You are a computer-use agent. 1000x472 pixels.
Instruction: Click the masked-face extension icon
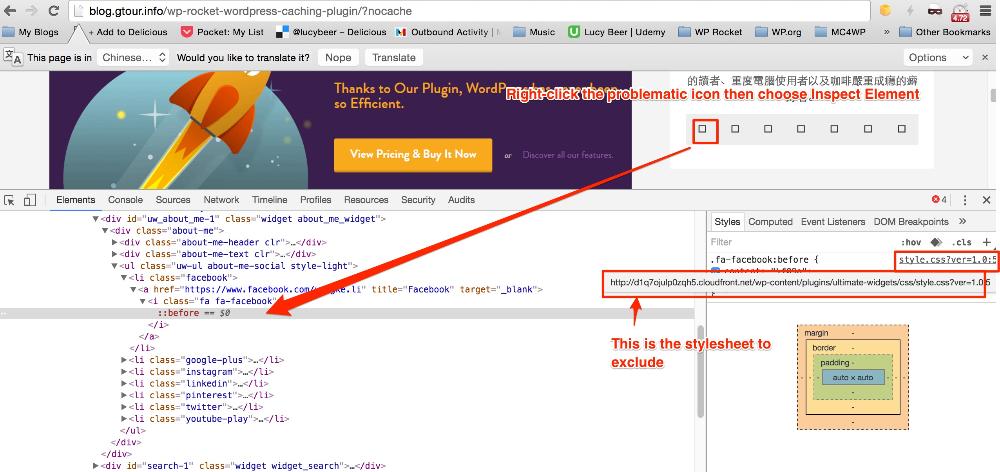(935, 11)
